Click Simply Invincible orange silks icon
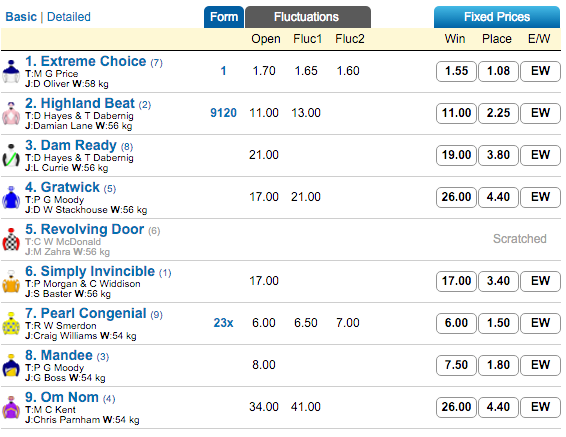 click(x=11, y=281)
